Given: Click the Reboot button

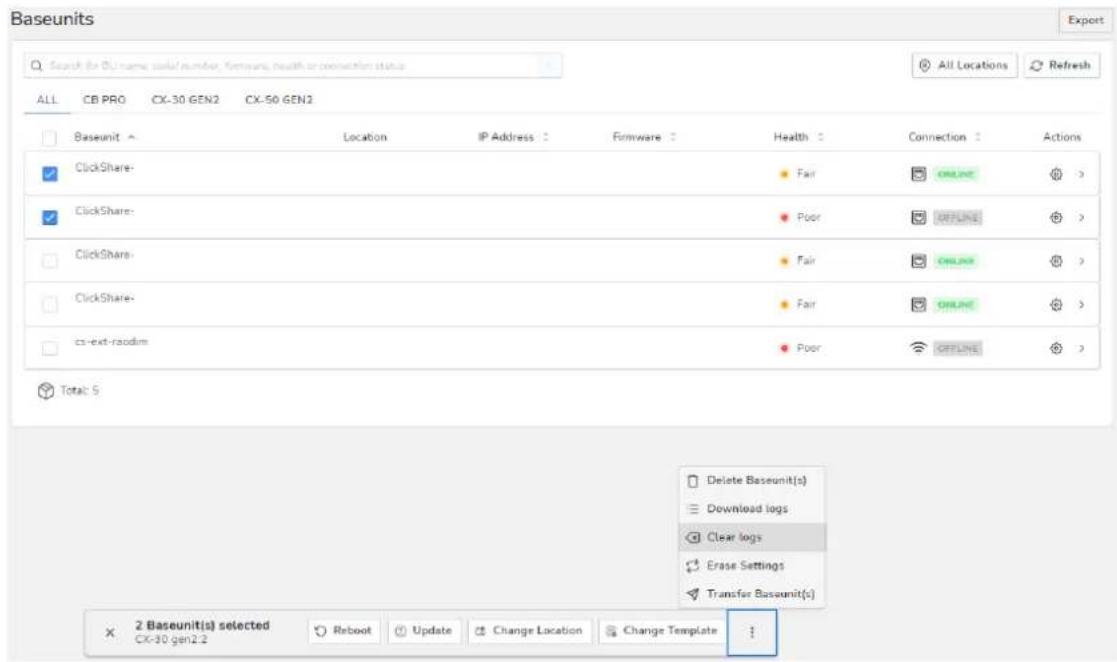Looking at the screenshot, I should (x=344, y=631).
